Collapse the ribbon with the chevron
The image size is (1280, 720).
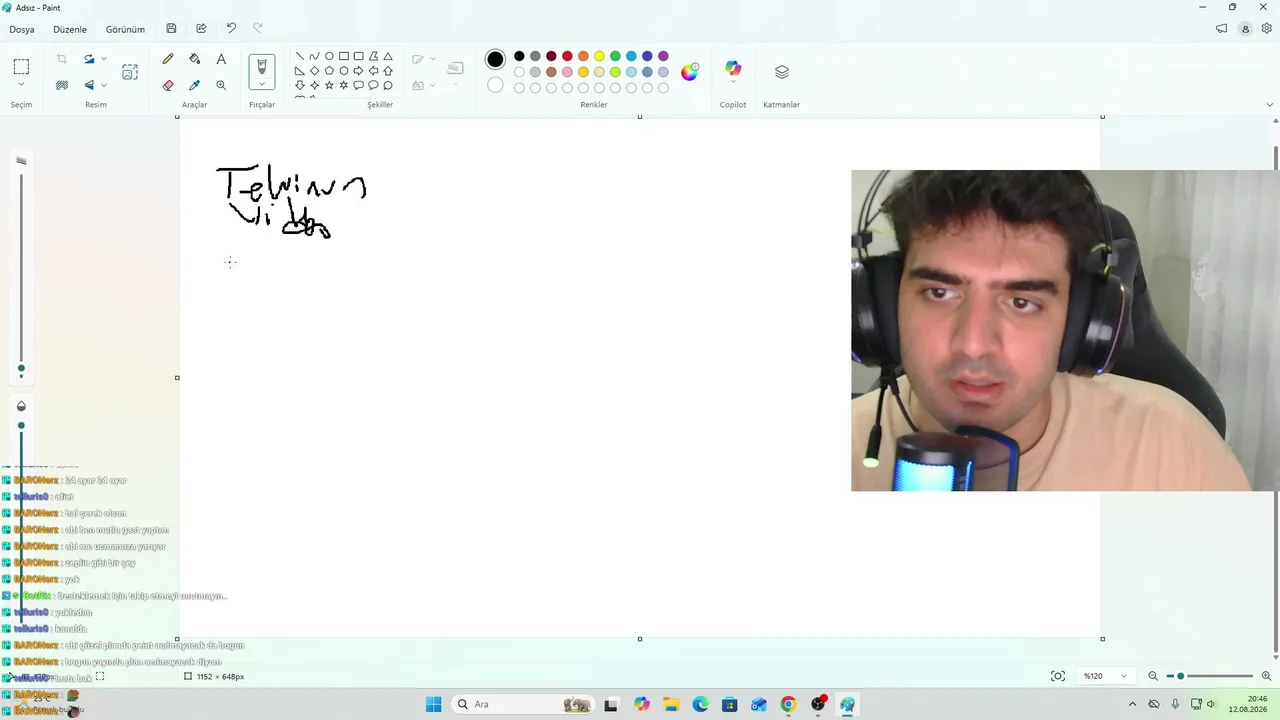[1270, 104]
